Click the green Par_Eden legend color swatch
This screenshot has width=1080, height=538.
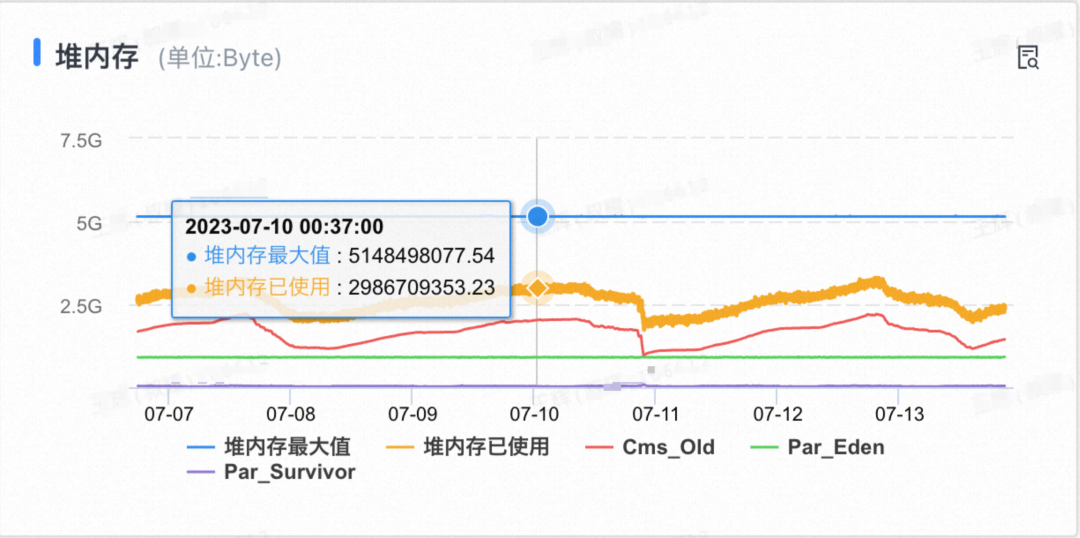pyautogui.click(x=765, y=446)
